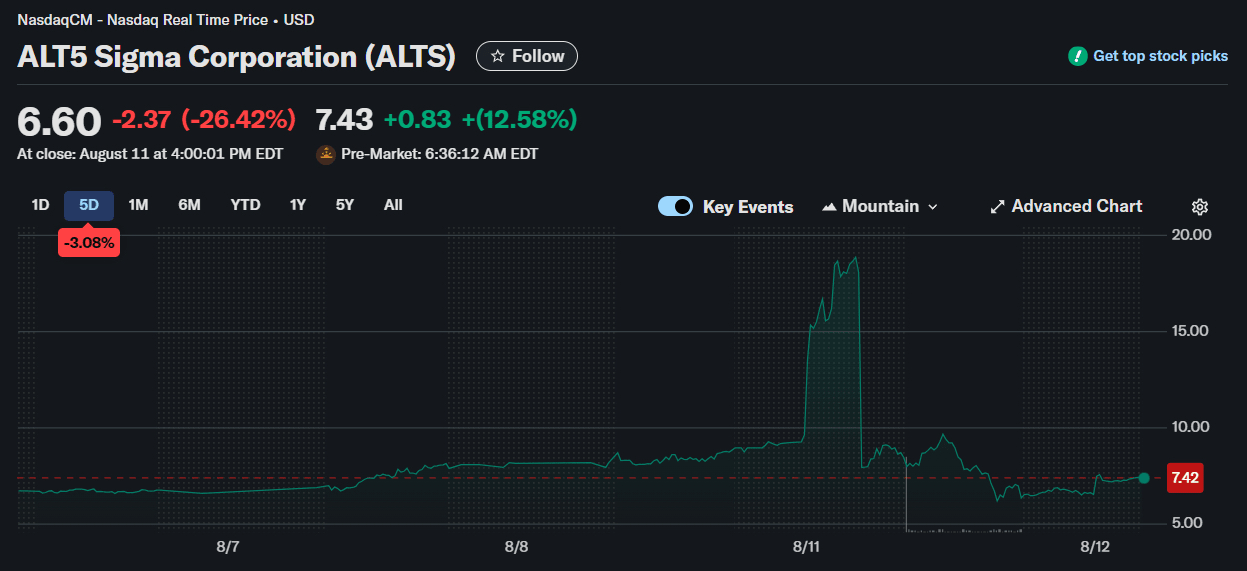Click the 7.42 price label on axis
Viewport: 1247px width, 571px height.
pyautogui.click(x=1184, y=478)
